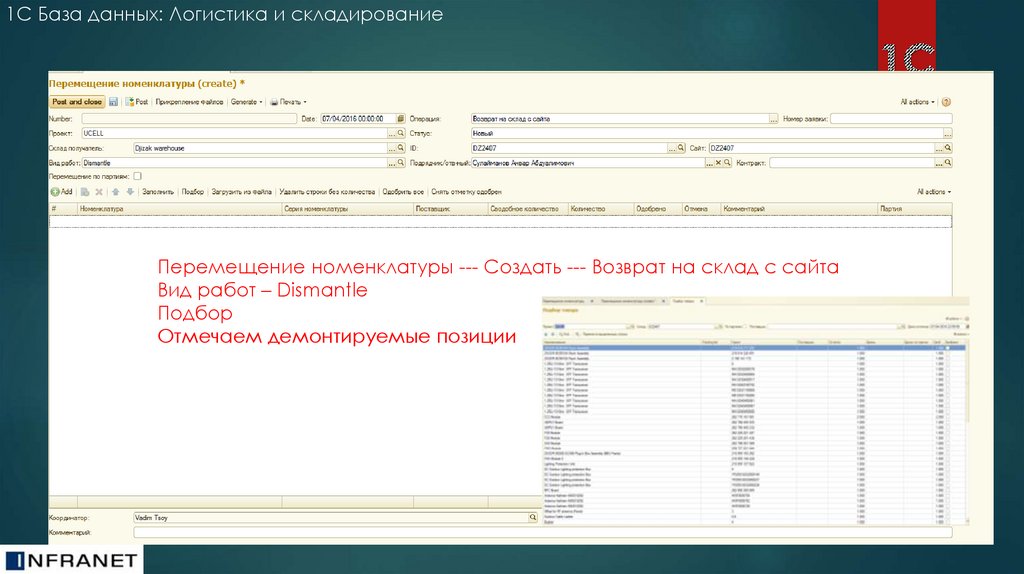Open selection ellipsis for ID field
The image size is (1024, 574).
coord(672,148)
